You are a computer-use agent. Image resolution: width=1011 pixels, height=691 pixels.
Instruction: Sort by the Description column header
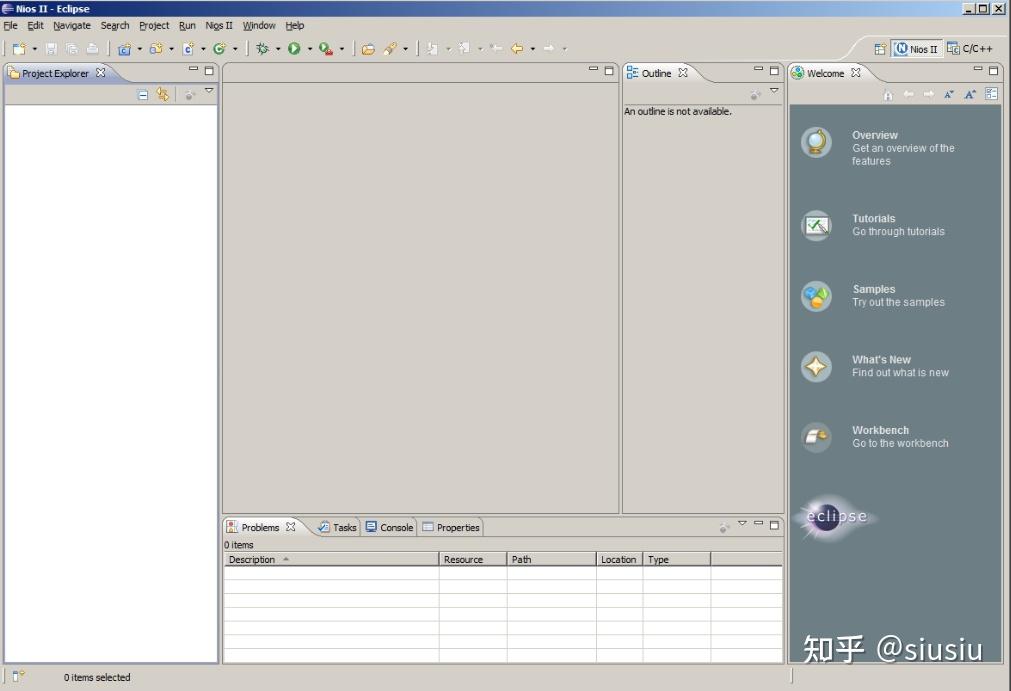pos(331,560)
